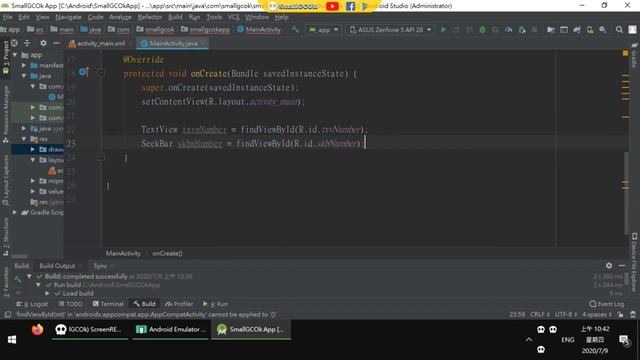Collapse the res folder node
This screenshot has width=640, height=360.
[24, 139]
